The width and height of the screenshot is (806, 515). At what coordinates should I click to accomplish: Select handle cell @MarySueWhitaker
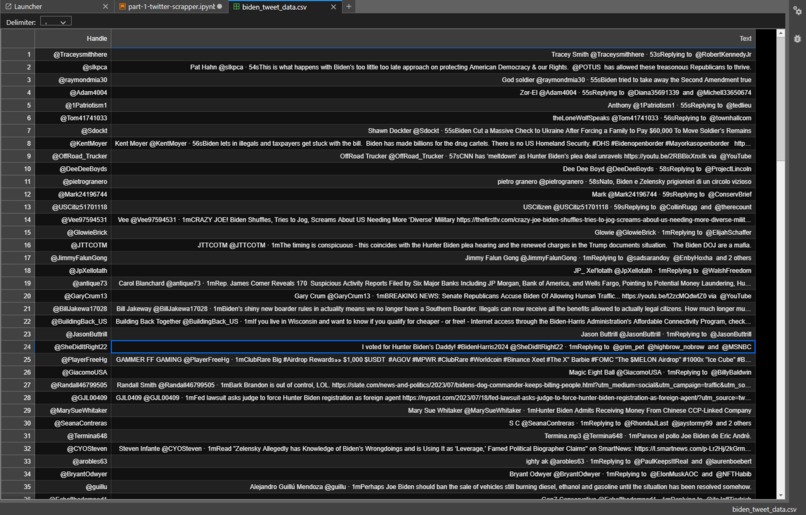(x=73, y=411)
